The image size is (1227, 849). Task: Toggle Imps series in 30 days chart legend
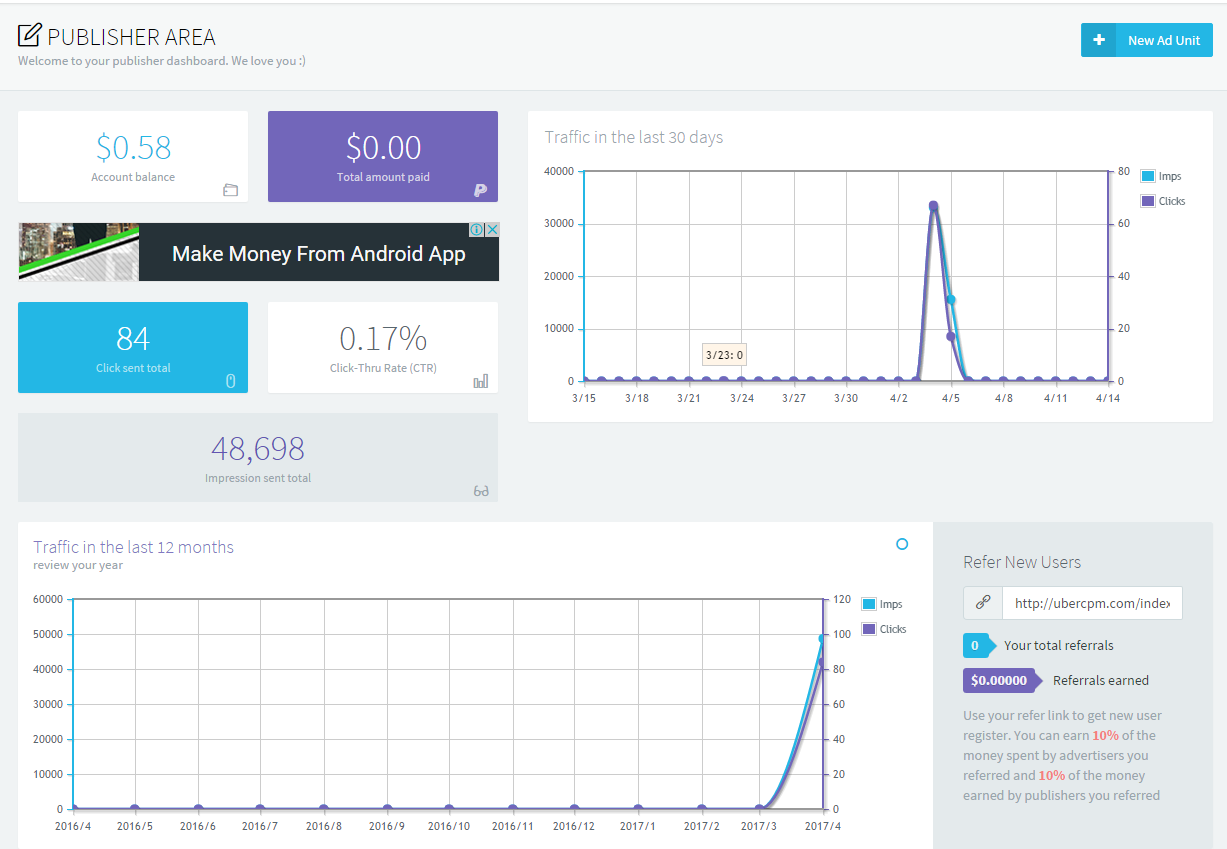click(x=1161, y=176)
